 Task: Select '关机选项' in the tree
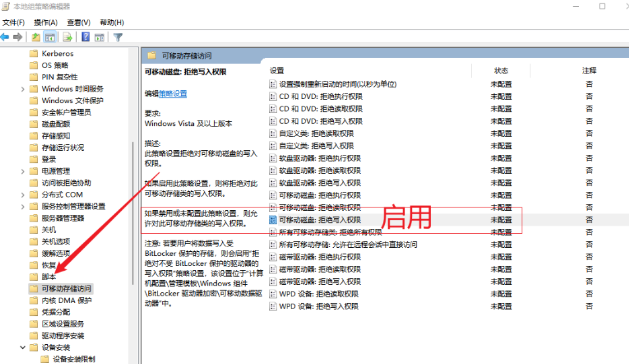click(x=56, y=242)
